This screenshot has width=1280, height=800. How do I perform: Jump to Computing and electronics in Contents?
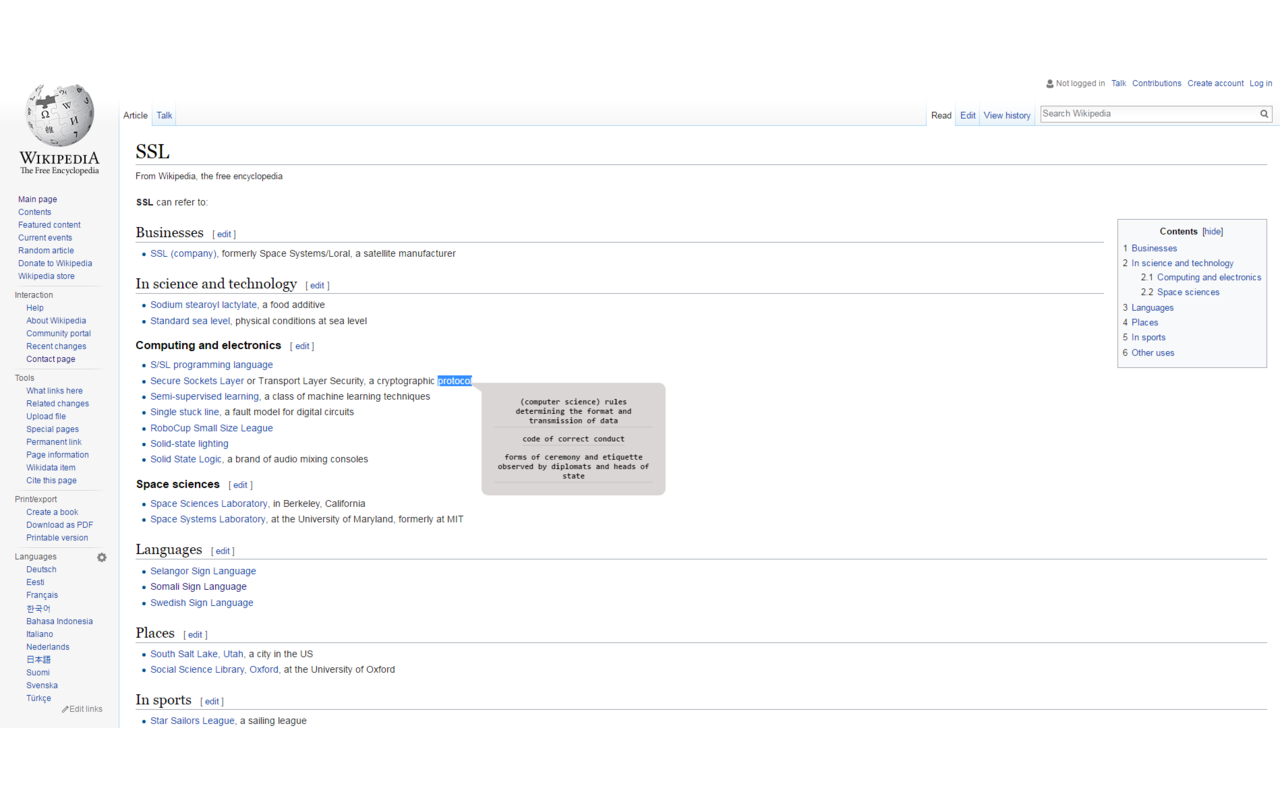tap(1209, 278)
